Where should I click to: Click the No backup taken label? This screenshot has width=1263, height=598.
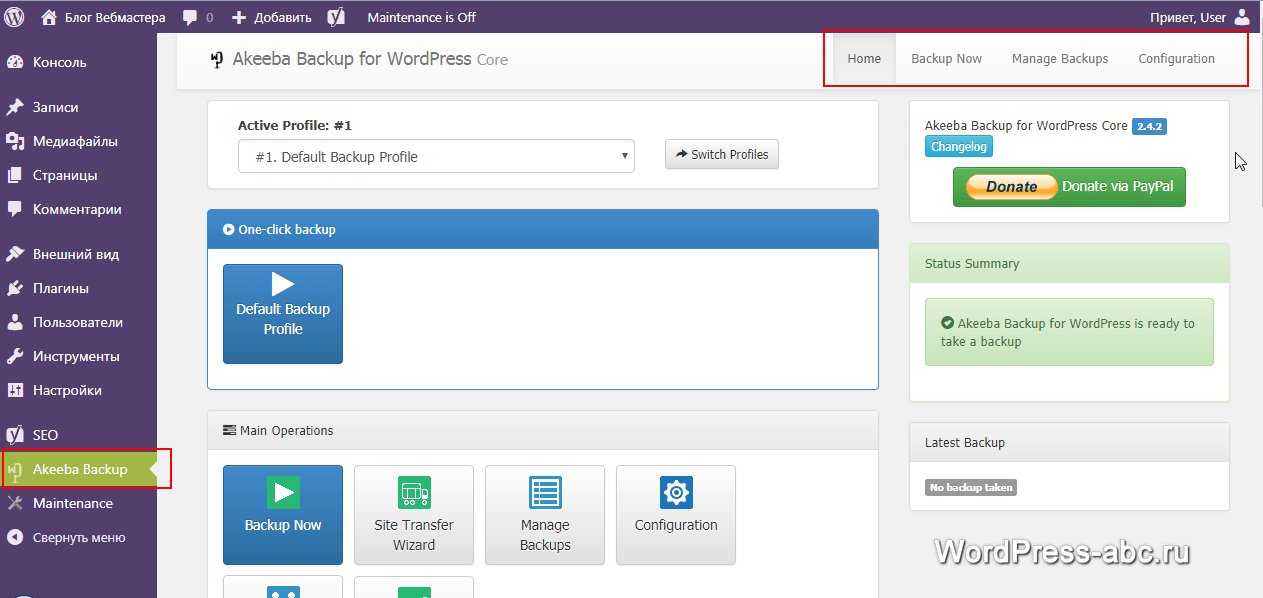(971, 488)
